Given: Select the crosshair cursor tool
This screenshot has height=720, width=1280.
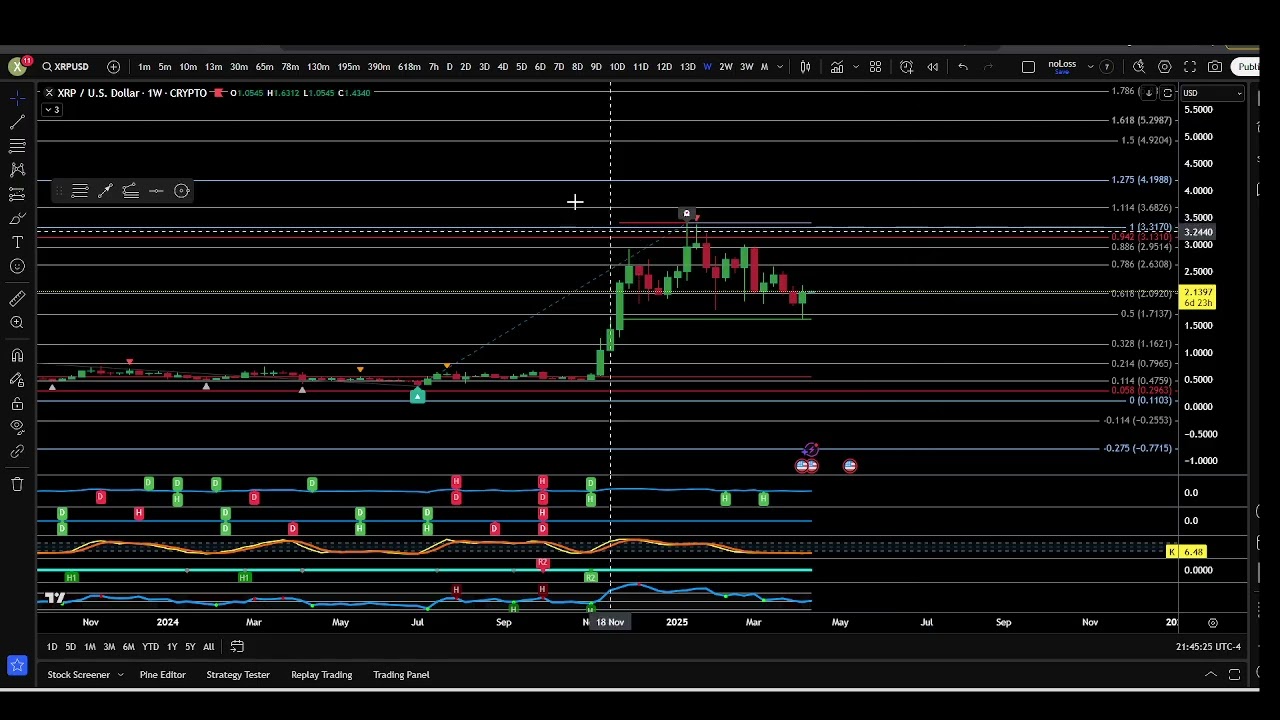Looking at the screenshot, I should pos(17,97).
